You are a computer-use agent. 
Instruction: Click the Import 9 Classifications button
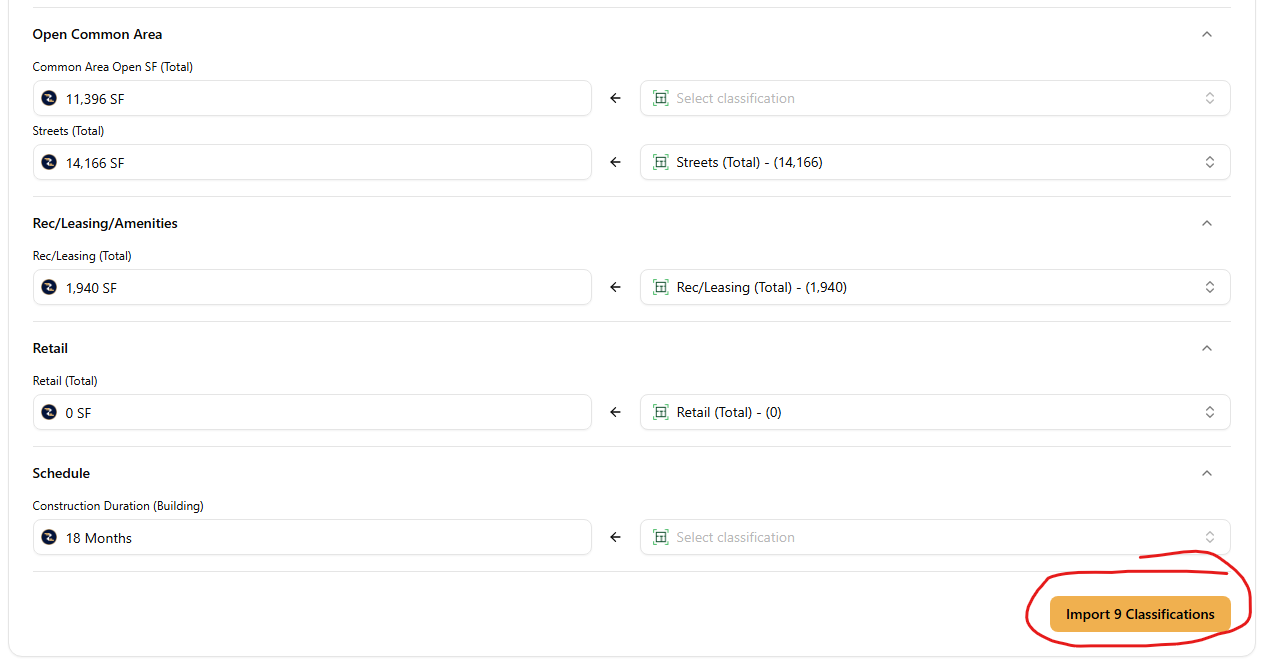tap(1139, 614)
